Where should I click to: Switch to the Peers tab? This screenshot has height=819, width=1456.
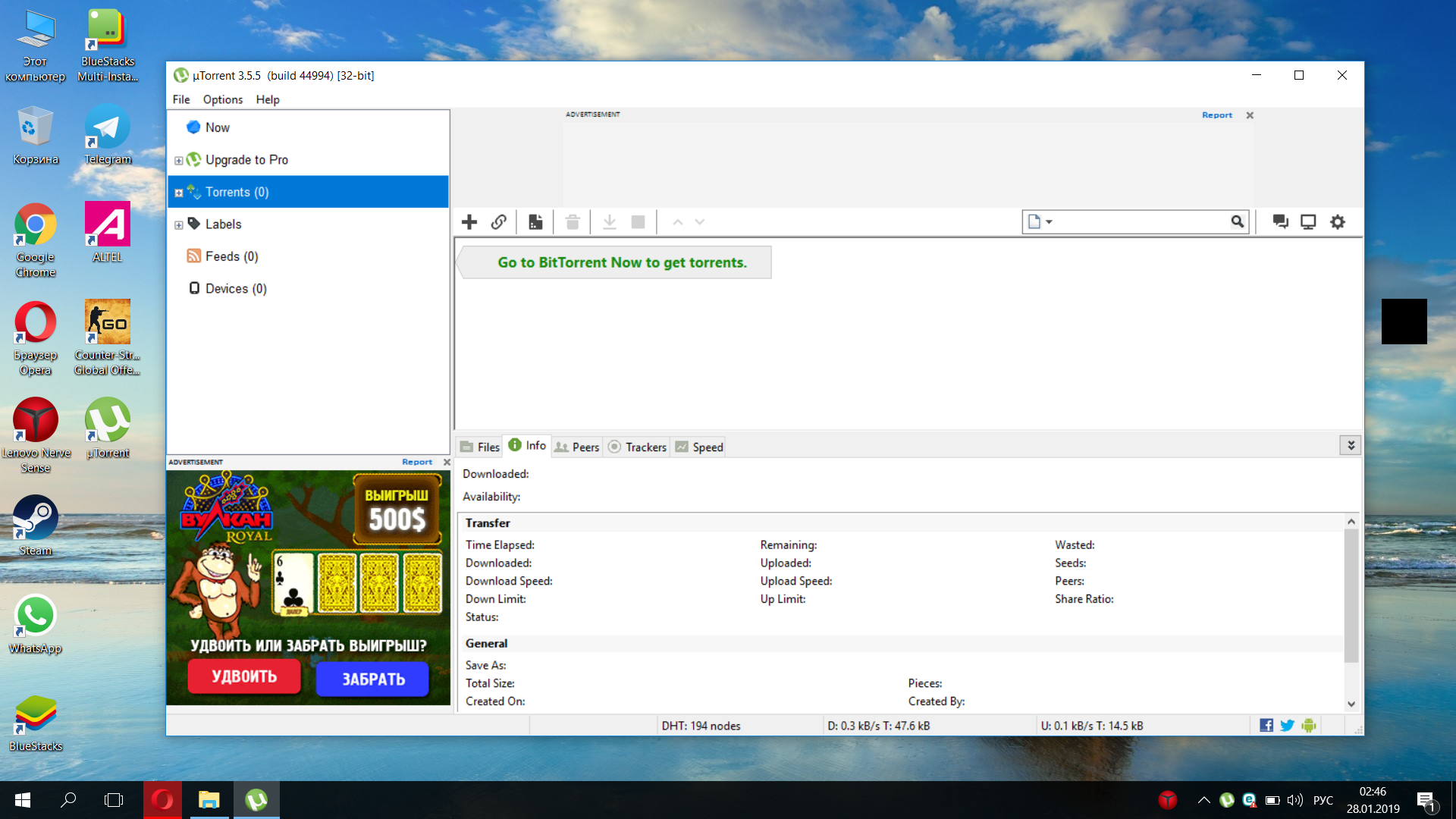pos(577,447)
